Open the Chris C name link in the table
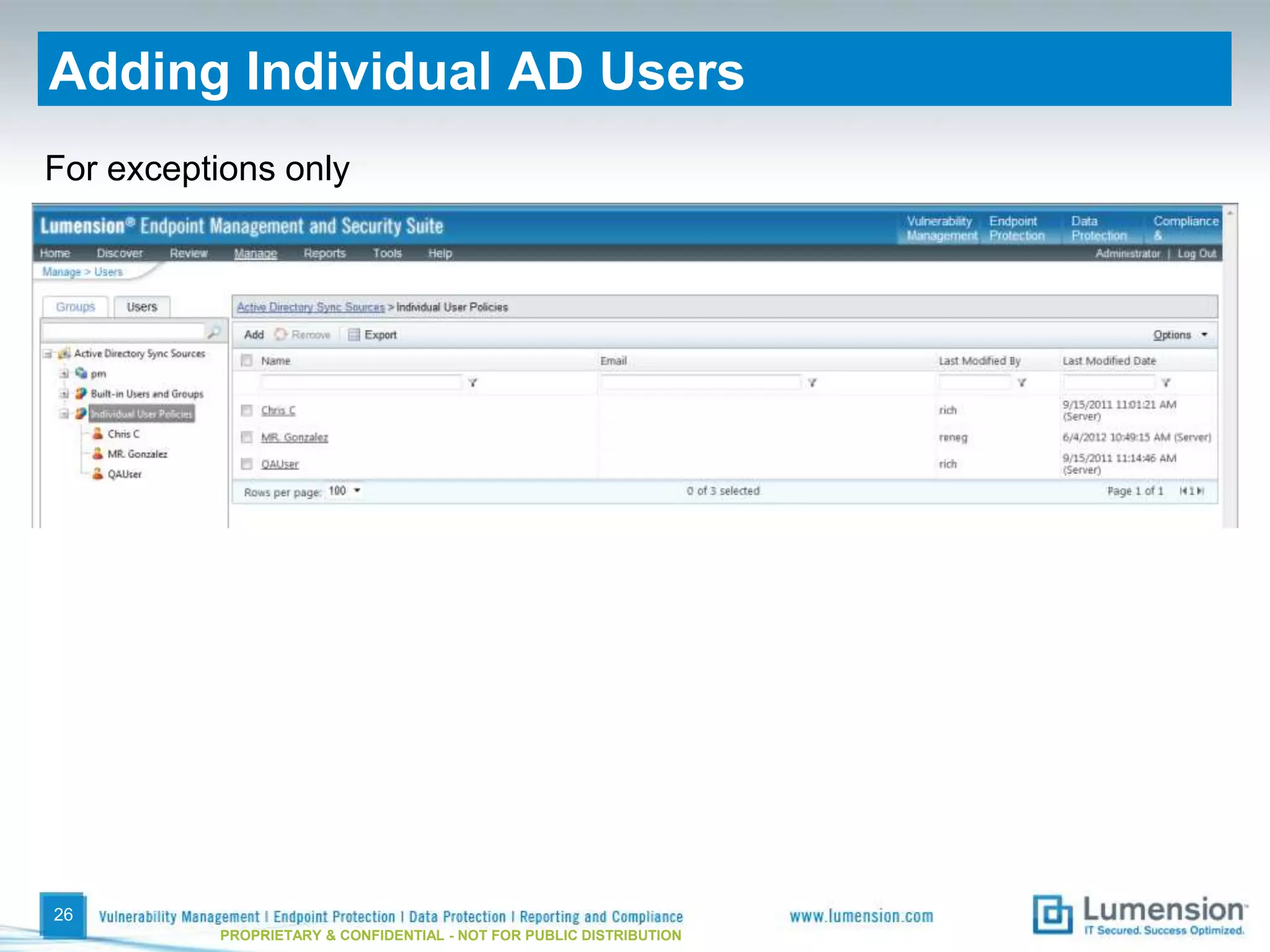The height and width of the screenshot is (952, 1270). click(278, 410)
